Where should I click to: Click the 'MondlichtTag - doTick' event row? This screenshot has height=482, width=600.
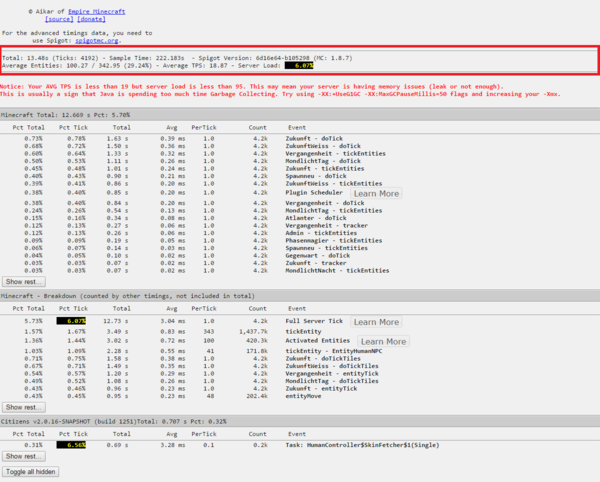300,161
